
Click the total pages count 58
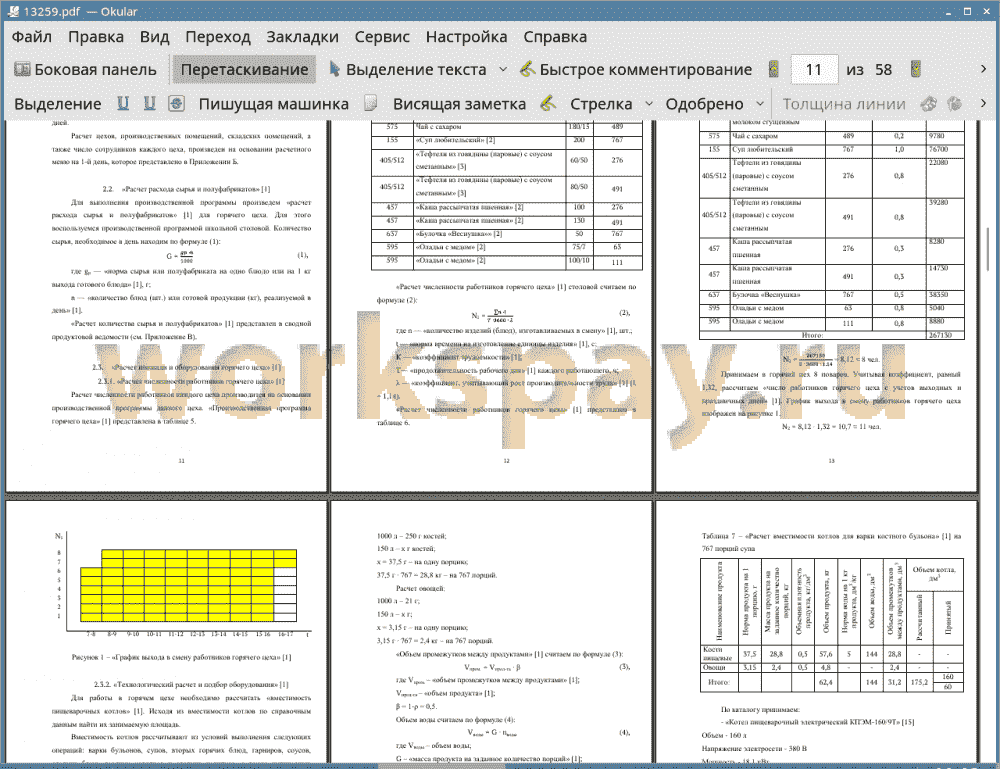coord(883,70)
